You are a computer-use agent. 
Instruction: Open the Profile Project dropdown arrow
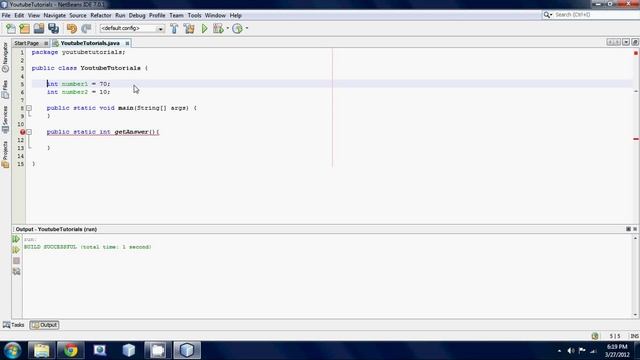pos(247,29)
